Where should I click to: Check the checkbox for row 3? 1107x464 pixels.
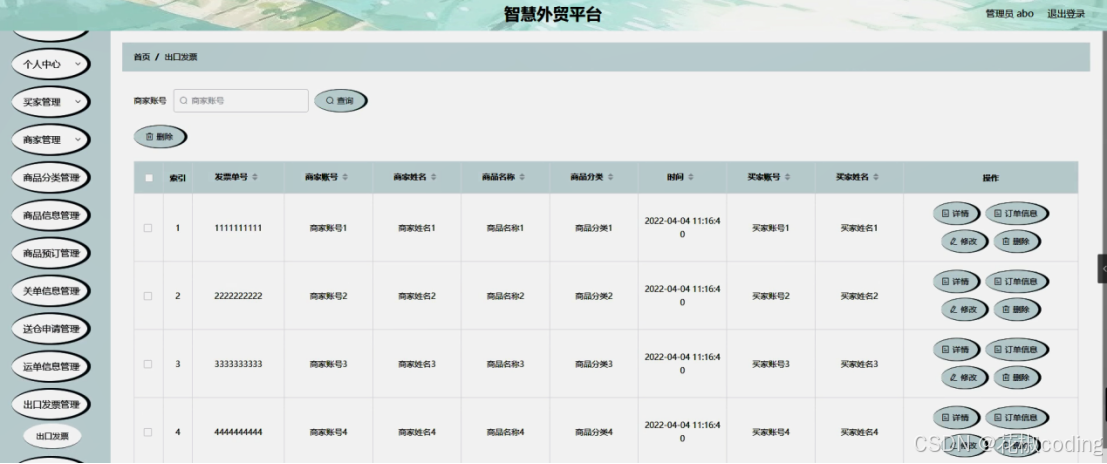point(148,364)
